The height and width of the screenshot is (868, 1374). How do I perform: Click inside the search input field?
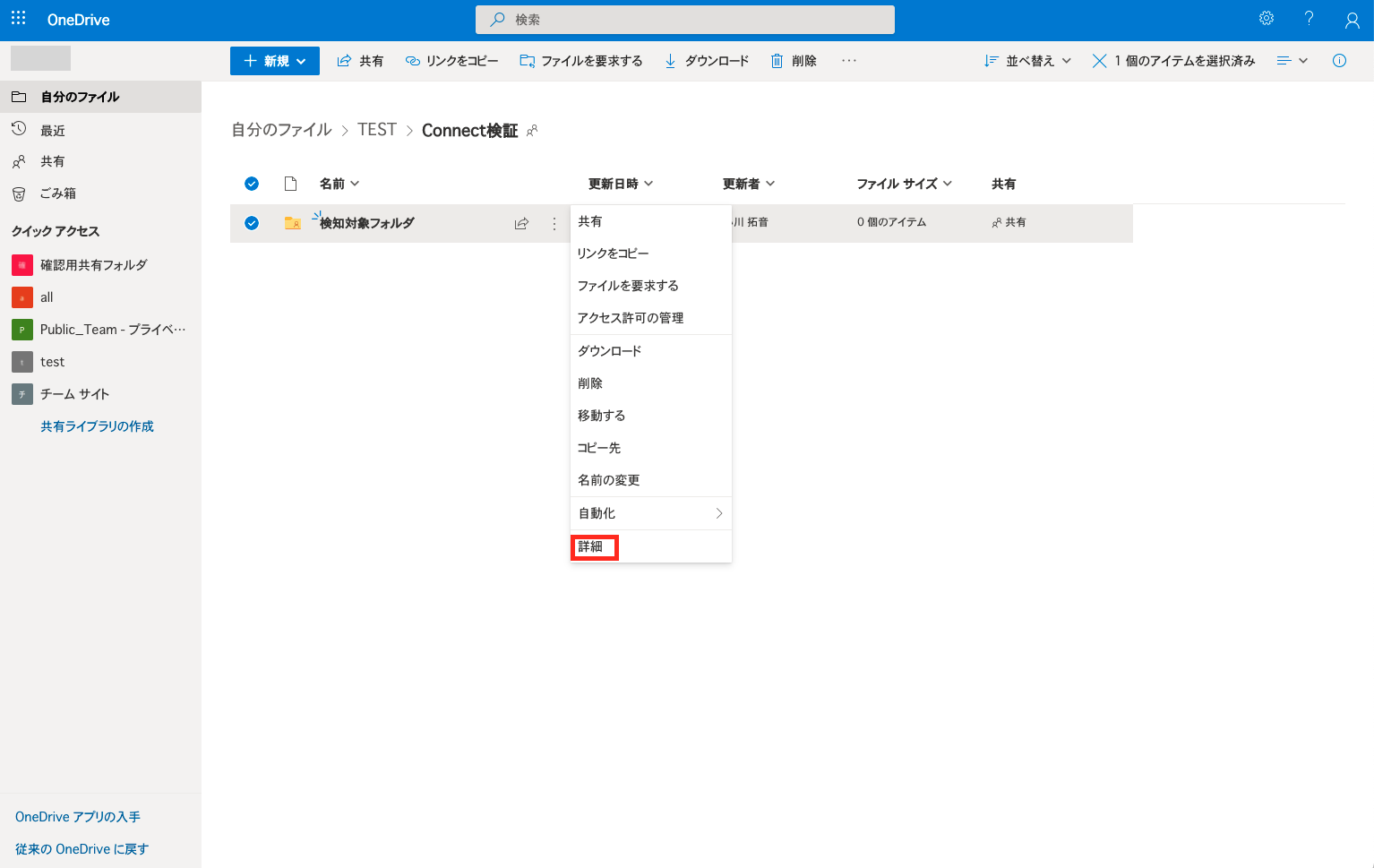684,19
